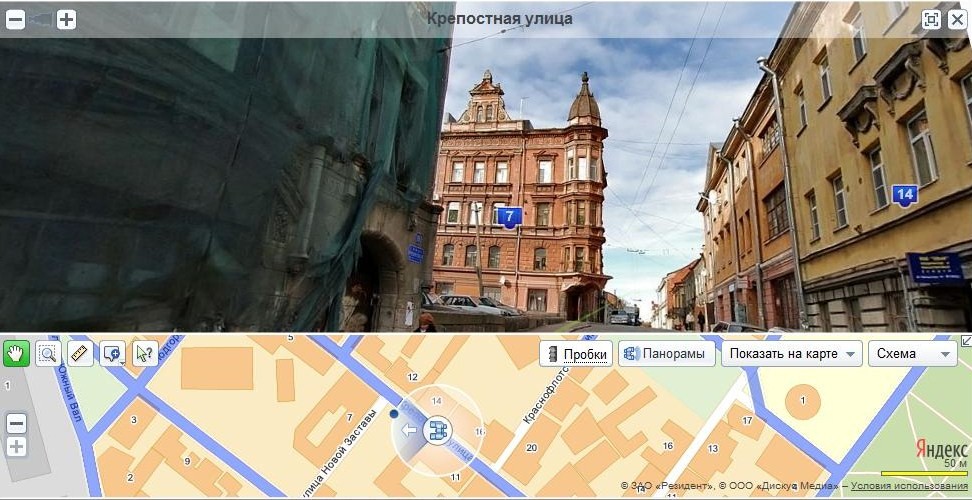Image resolution: width=972 pixels, height=500 pixels.
Task: Expand the Показать на карте dropdown
Action: (791, 354)
